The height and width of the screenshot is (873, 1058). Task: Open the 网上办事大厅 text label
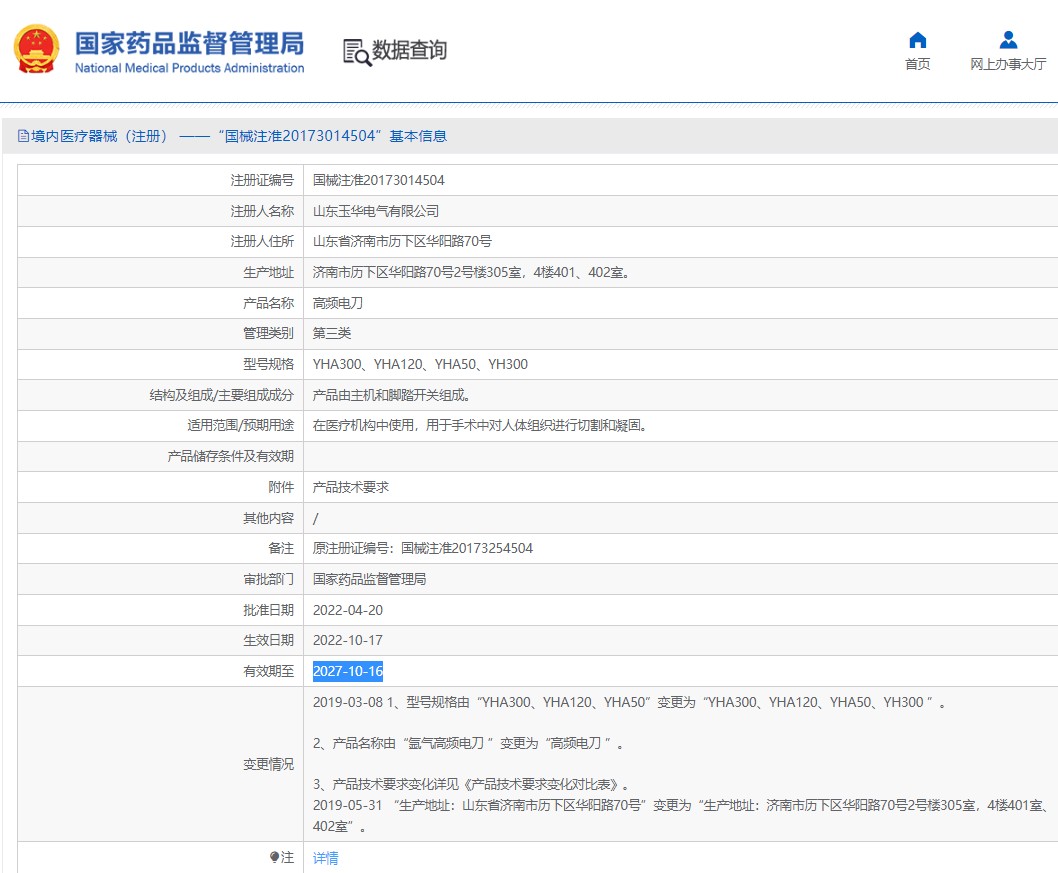pos(1008,64)
